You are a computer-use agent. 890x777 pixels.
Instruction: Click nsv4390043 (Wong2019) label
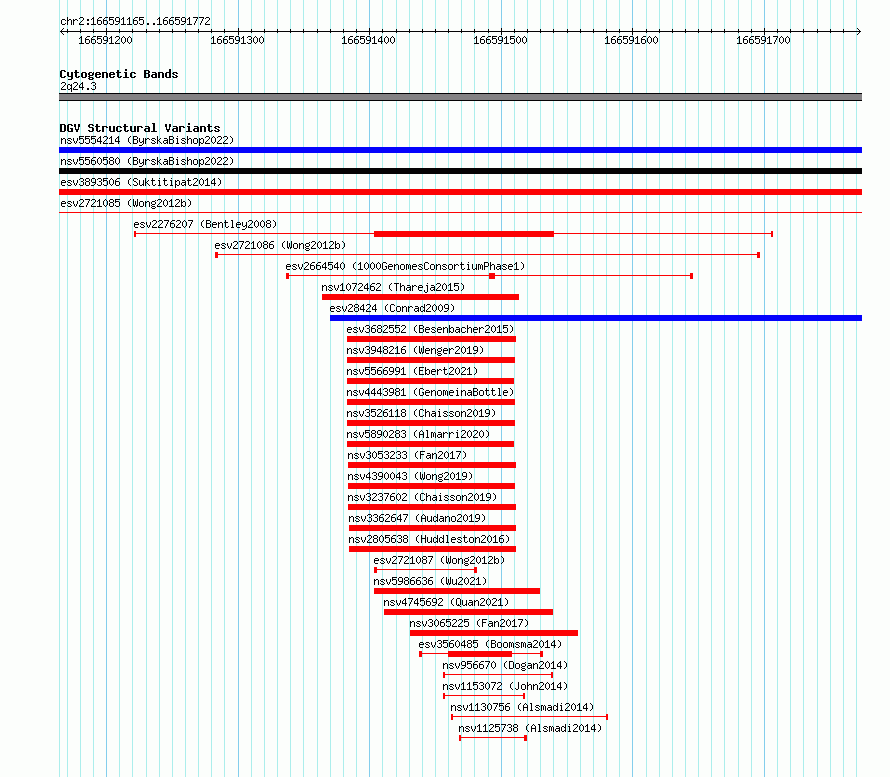(410, 476)
